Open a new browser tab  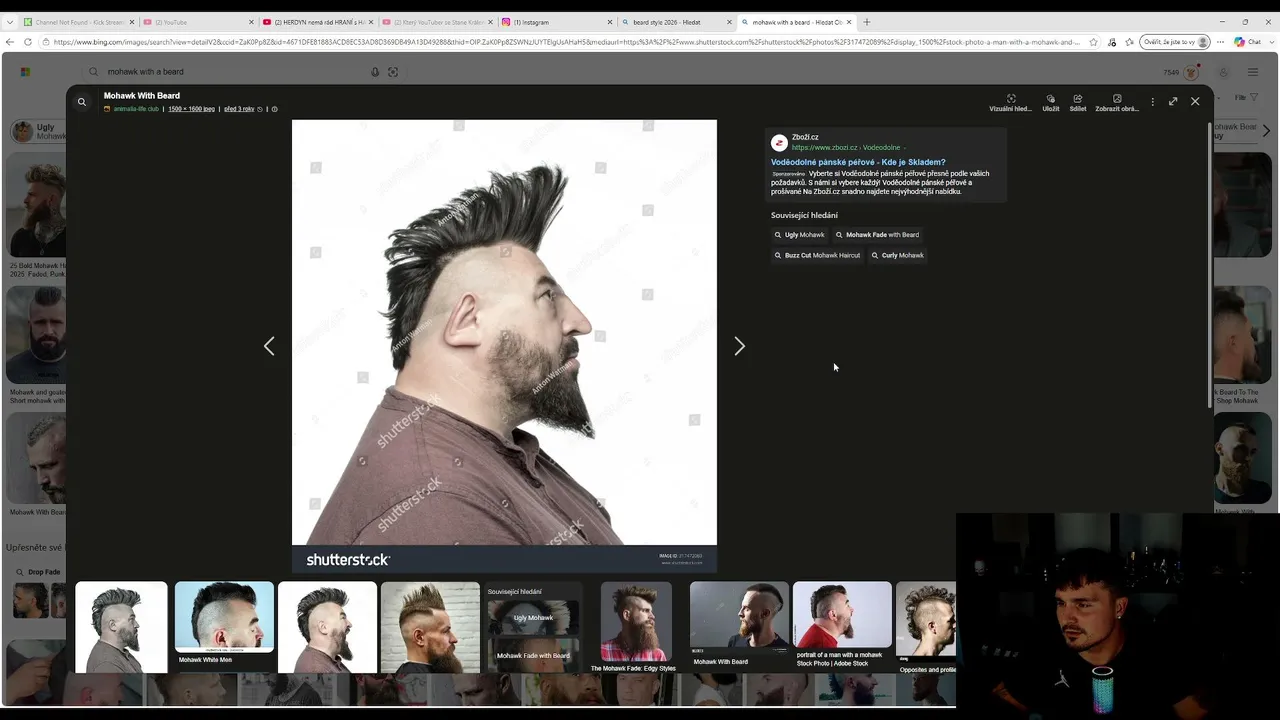[x=867, y=22]
